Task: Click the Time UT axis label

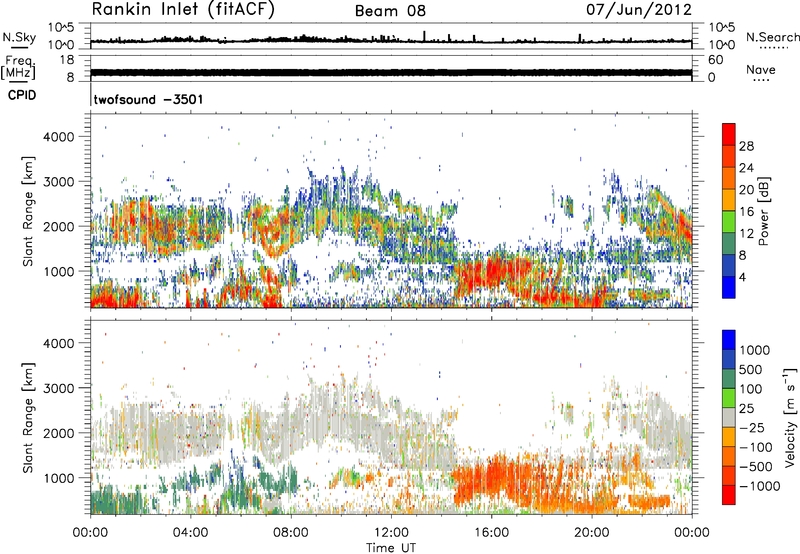Action: pyautogui.click(x=391, y=547)
